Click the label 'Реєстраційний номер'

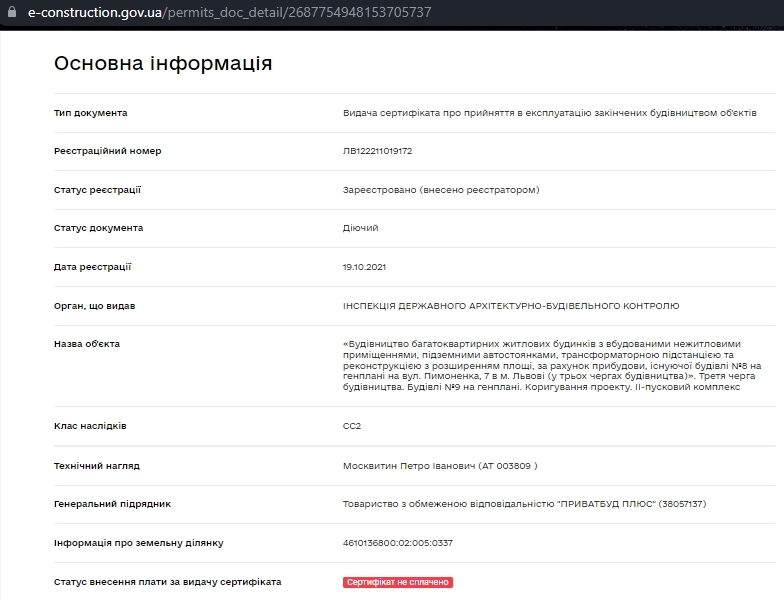pyautogui.click(x=108, y=151)
